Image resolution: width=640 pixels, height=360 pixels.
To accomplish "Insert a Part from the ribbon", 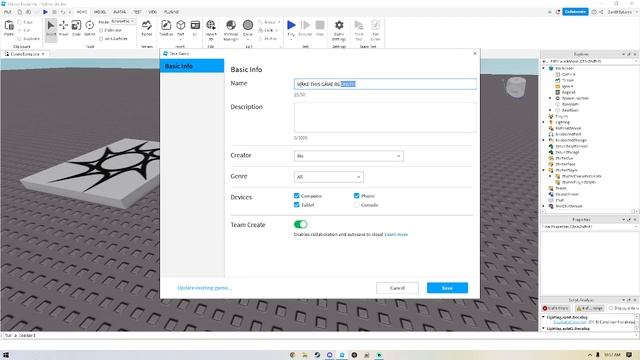I will pos(181,29).
